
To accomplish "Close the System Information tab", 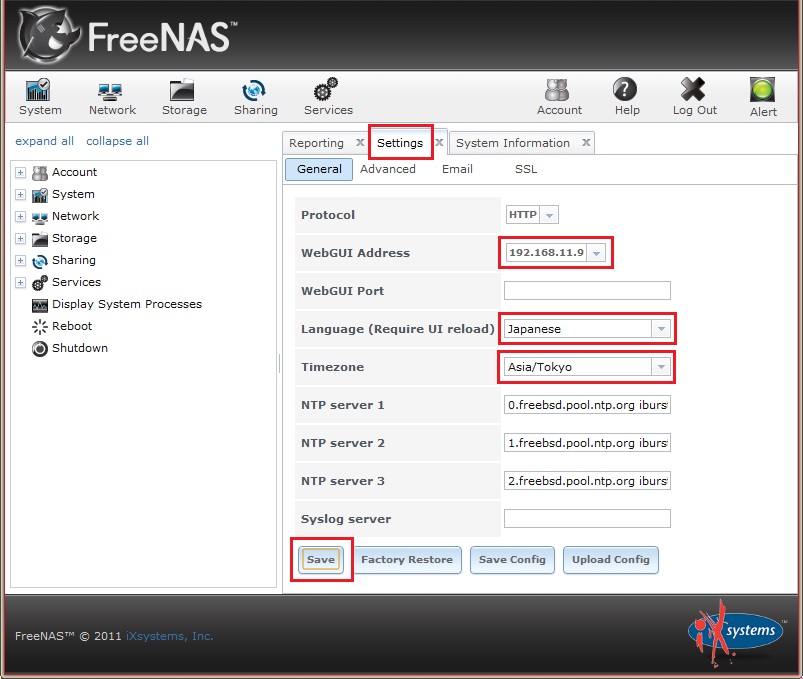I will tap(586, 142).
